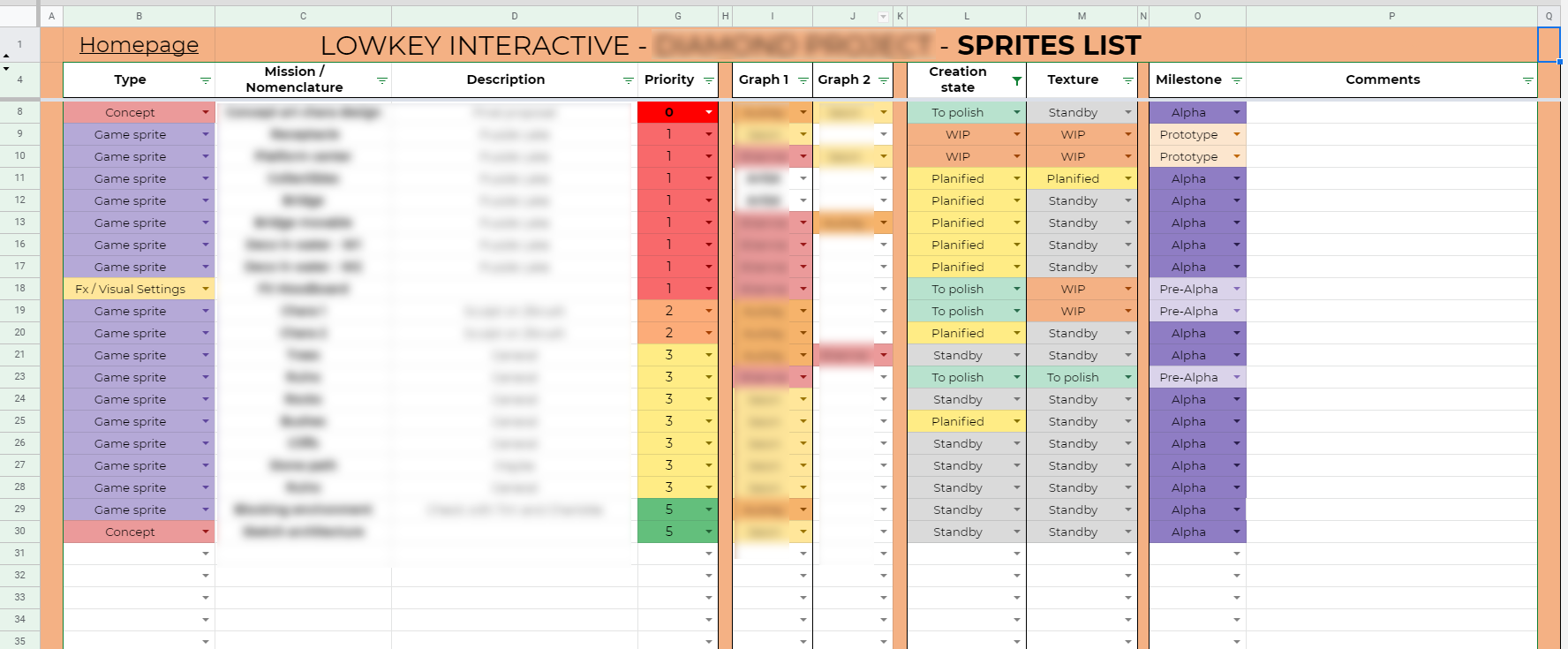Open filter icon for Priority column
The image size is (1568, 649).
click(709, 80)
